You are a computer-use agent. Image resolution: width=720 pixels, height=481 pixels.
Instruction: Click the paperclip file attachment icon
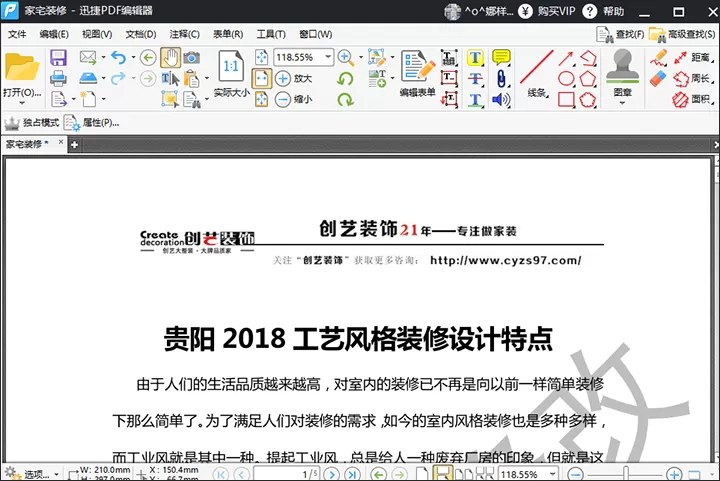click(501, 78)
